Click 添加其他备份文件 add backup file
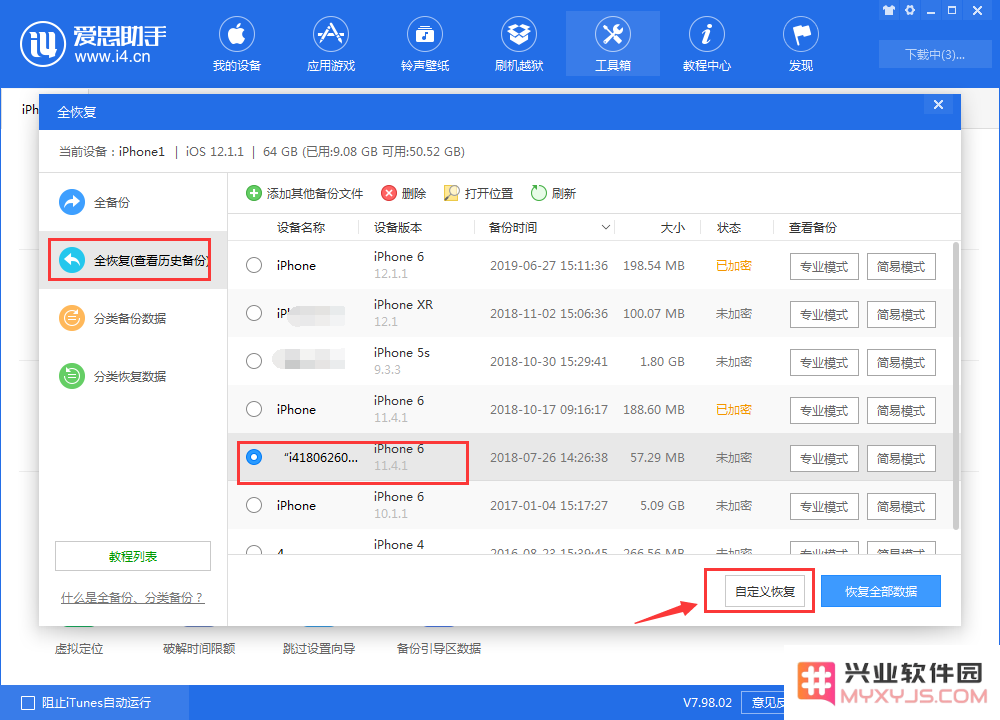Image resolution: width=1000 pixels, height=720 pixels. 304,193
